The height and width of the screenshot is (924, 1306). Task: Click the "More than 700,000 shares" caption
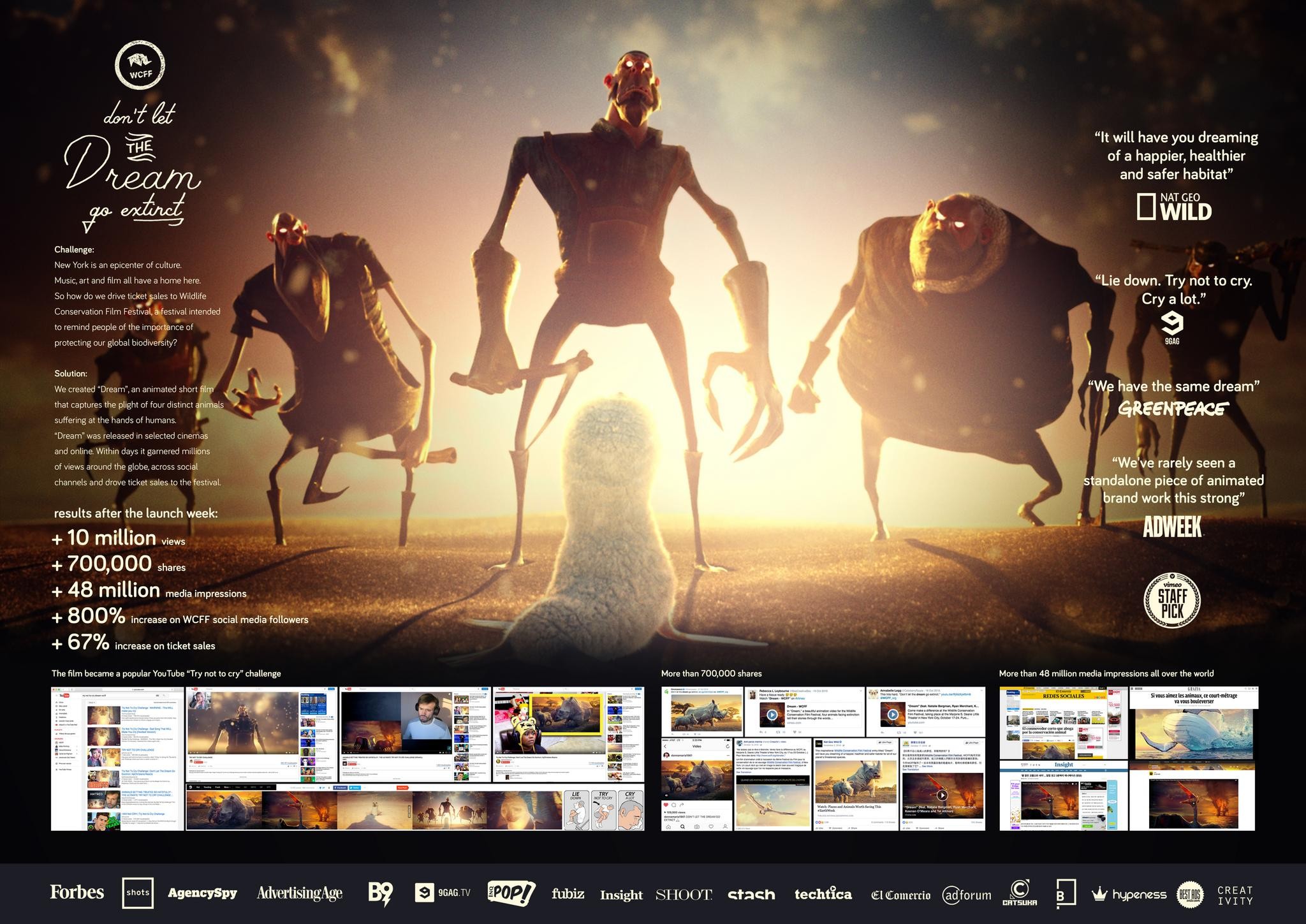pyautogui.click(x=711, y=673)
